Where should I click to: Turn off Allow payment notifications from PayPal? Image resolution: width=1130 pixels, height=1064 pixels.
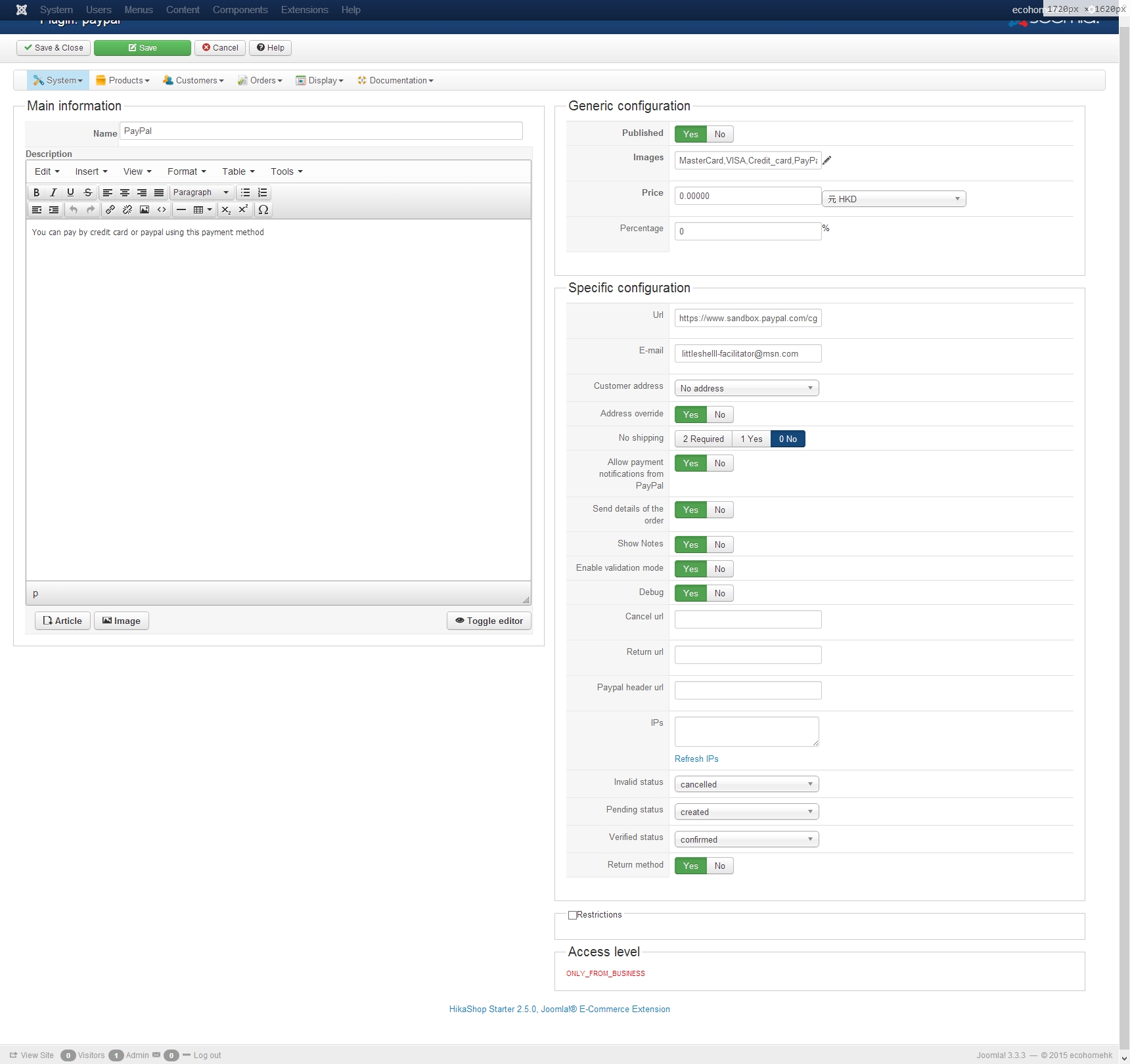(x=720, y=463)
